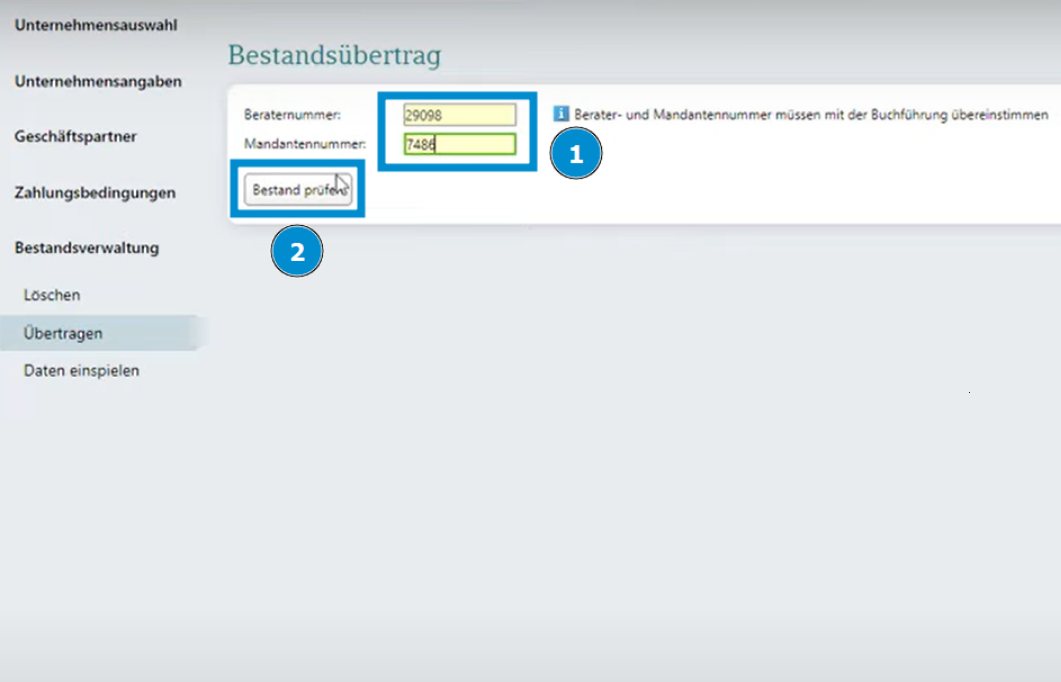
Task: Open the "Zahlungsbedingungen" section
Action: pyautogui.click(x=93, y=192)
